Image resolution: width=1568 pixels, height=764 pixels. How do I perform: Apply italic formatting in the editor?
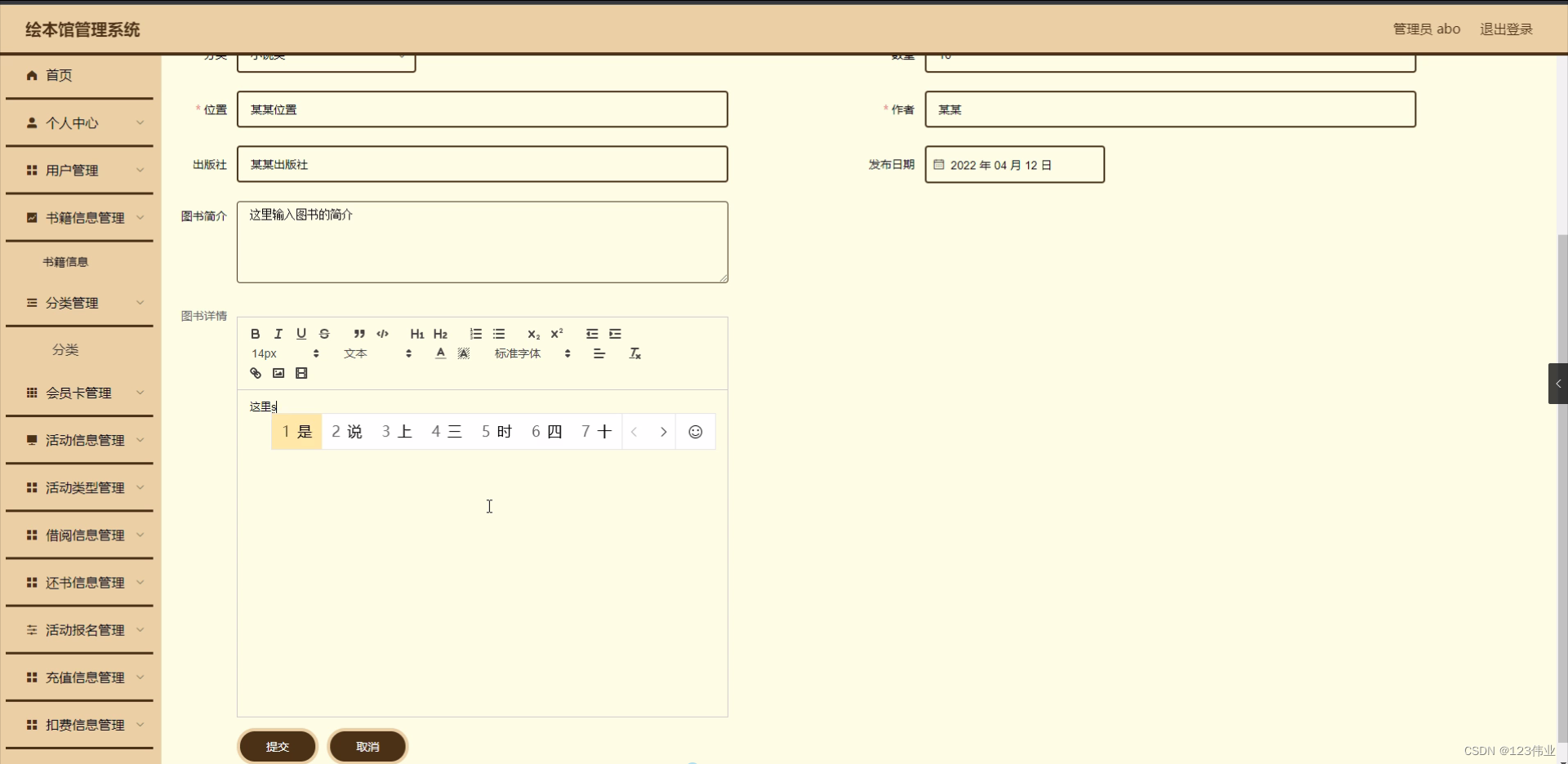(x=278, y=334)
